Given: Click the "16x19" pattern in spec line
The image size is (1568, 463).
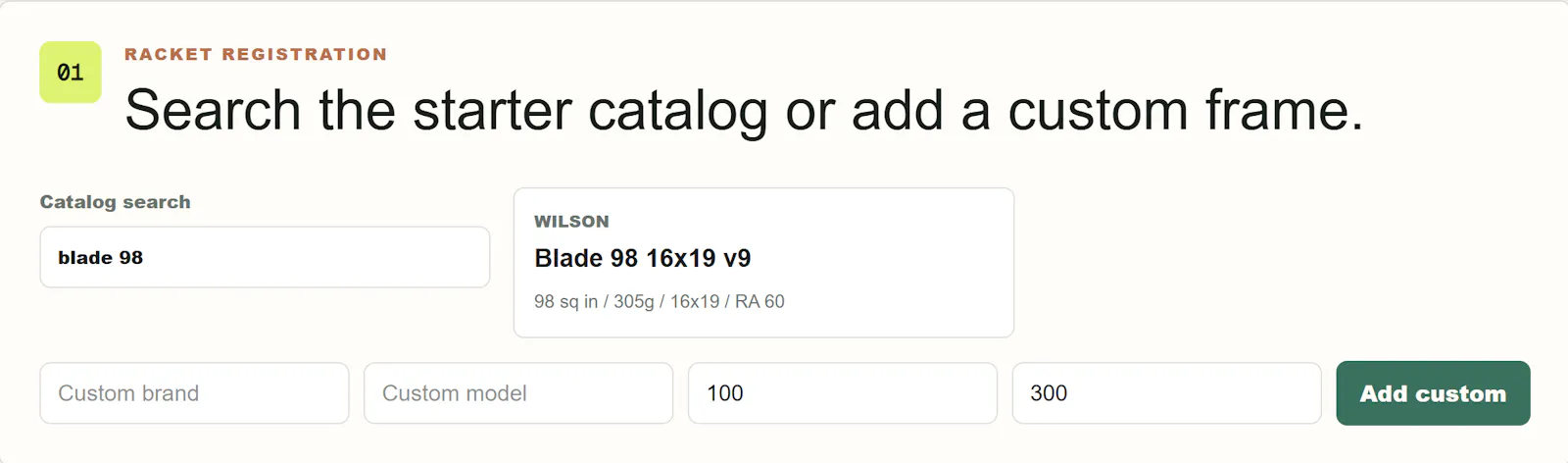Looking at the screenshot, I should pos(694,301).
